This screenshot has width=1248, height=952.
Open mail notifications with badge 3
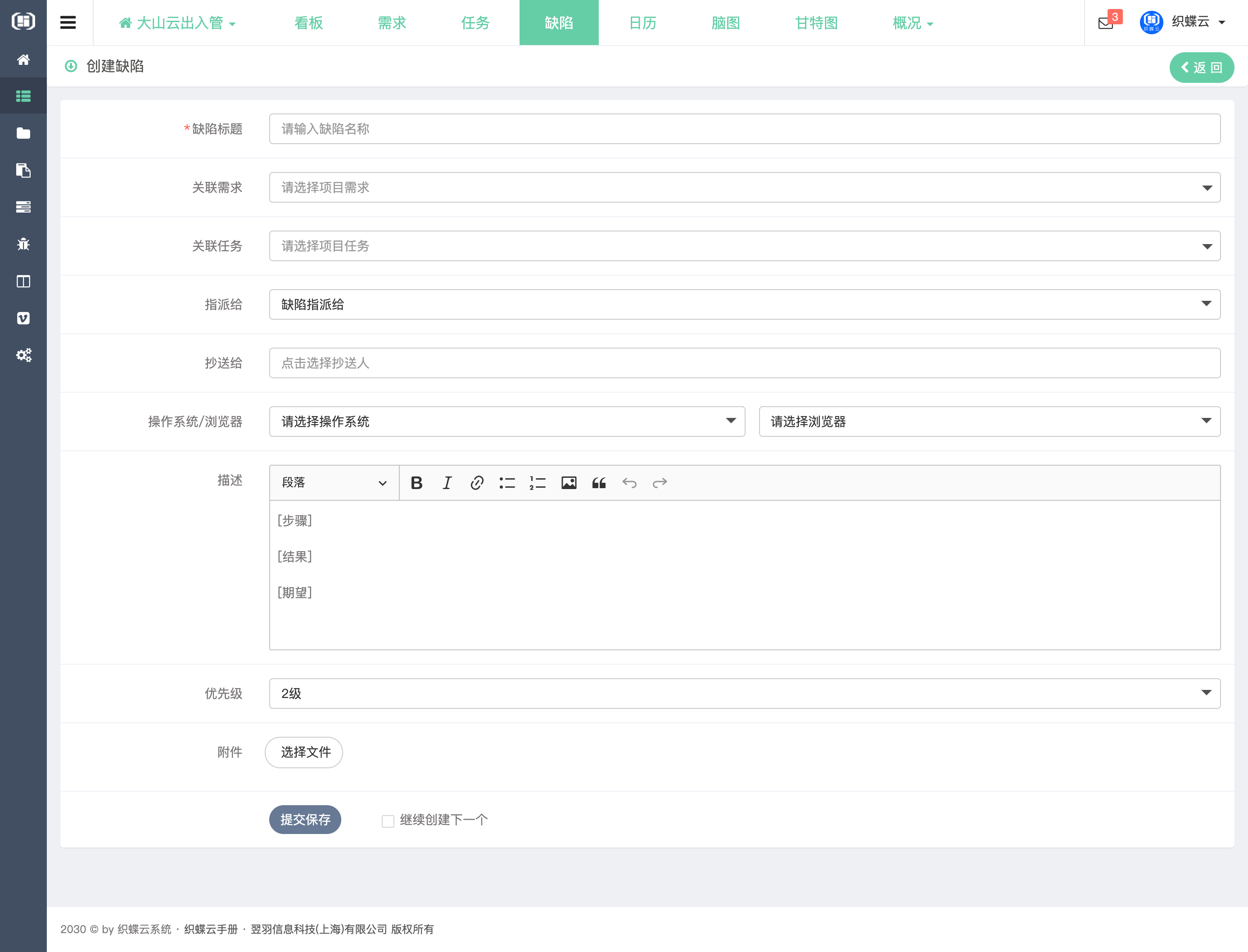[1106, 23]
